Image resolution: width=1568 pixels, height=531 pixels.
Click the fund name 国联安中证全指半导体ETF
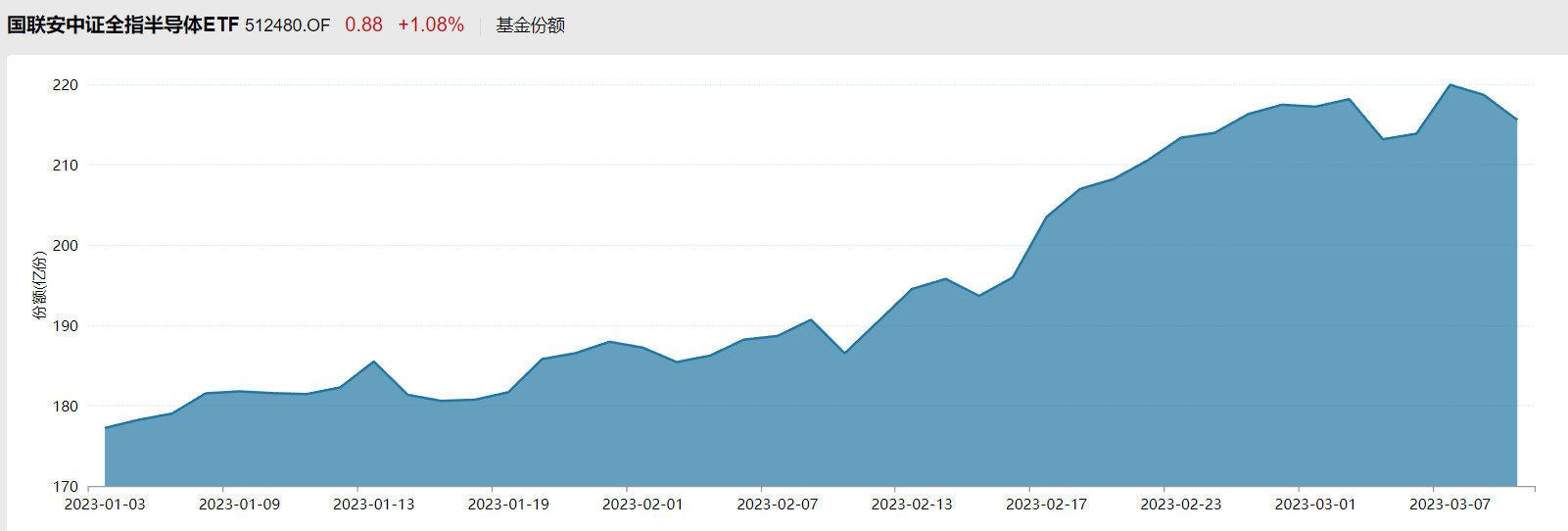pyautogui.click(x=123, y=24)
